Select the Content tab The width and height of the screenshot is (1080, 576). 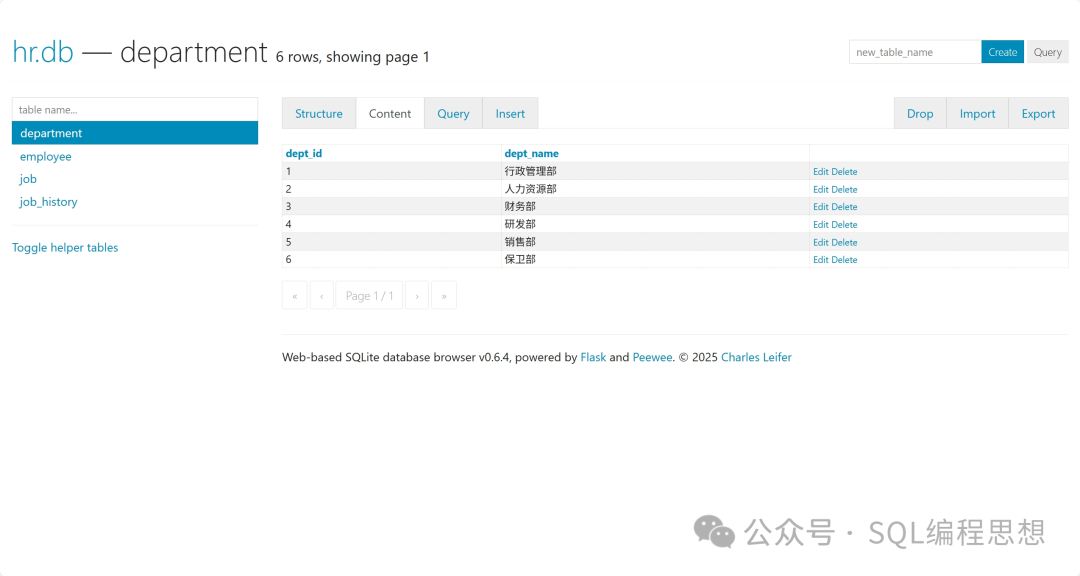click(x=390, y=114)
